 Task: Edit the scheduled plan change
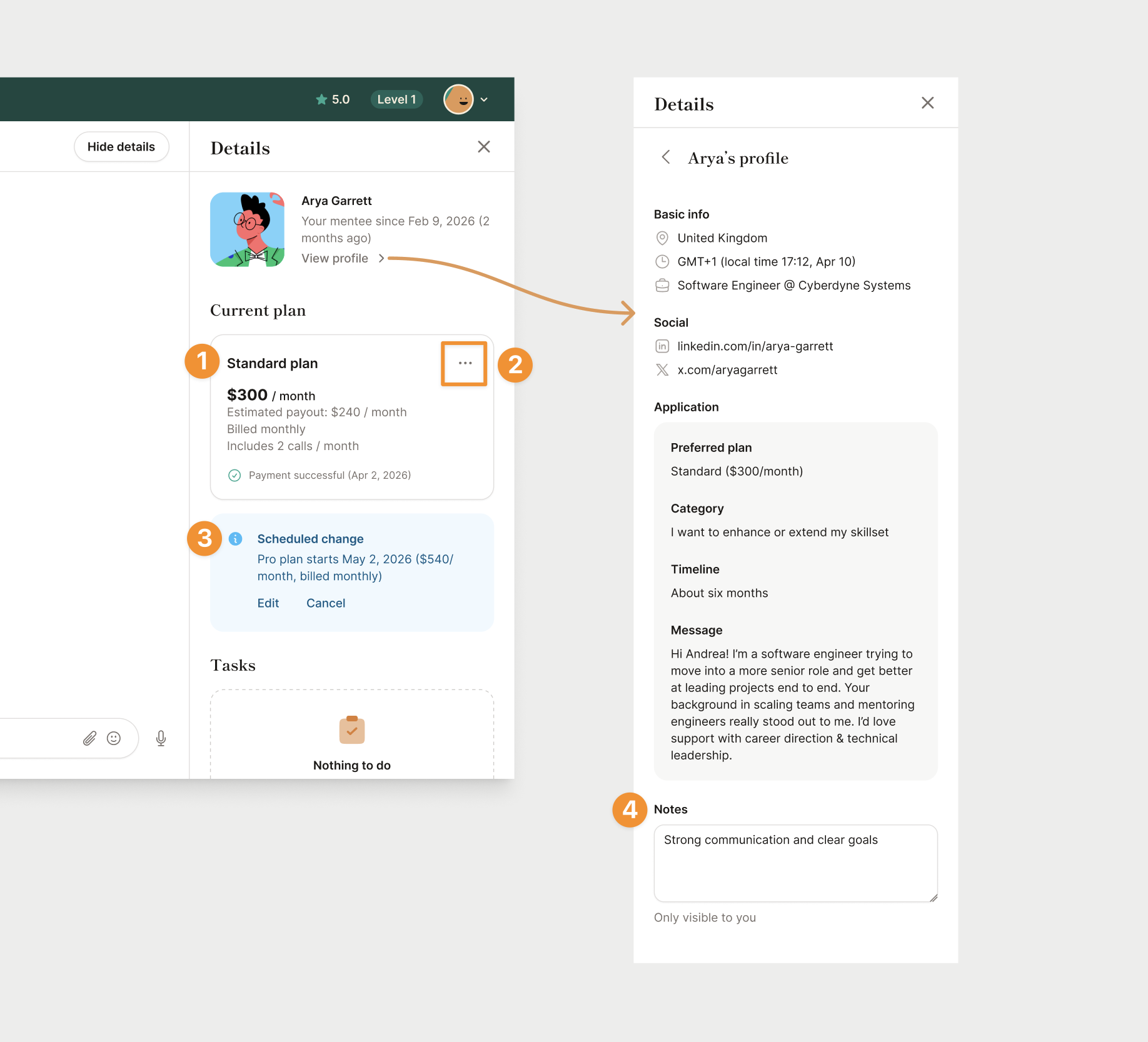click(x=268, y=603)
